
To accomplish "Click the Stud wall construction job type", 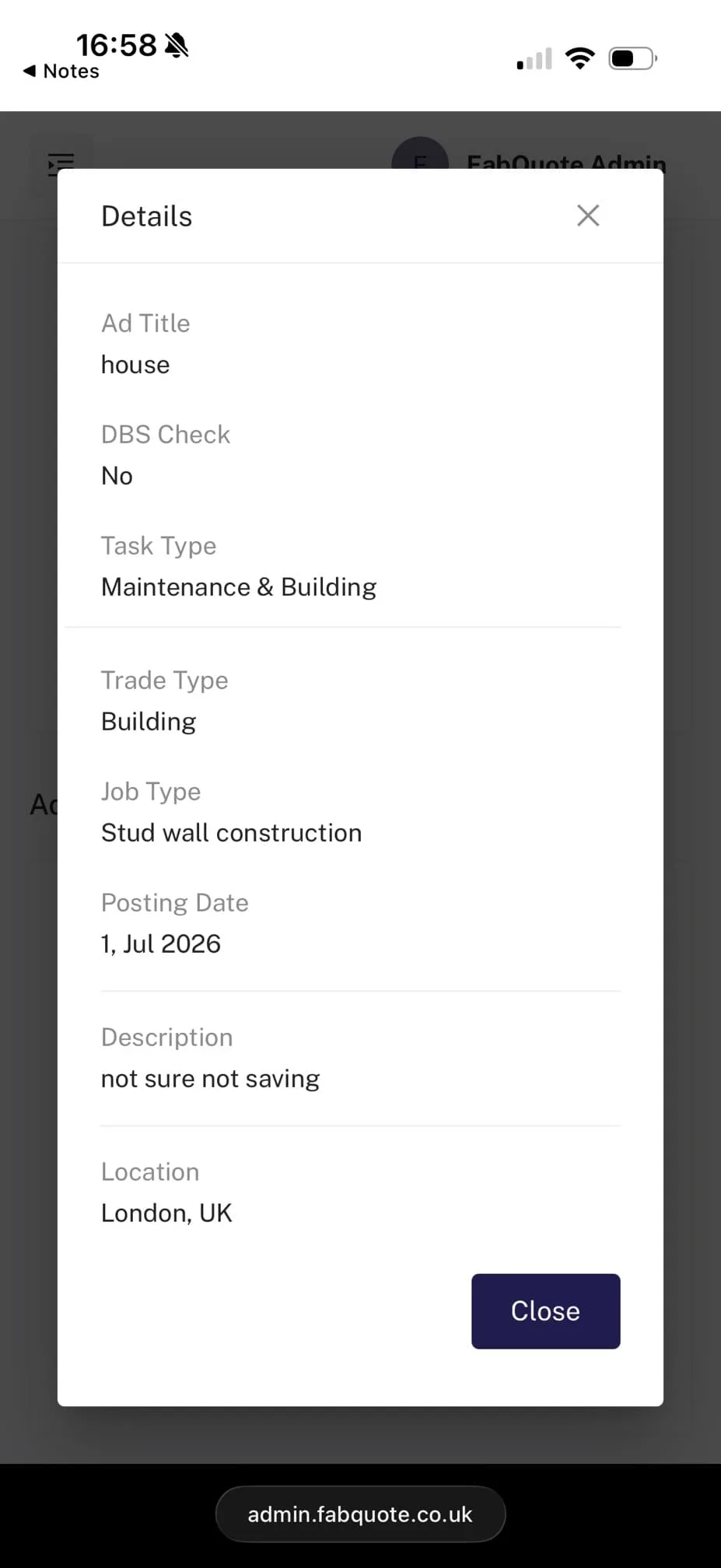I will pyautogui.click(x=232, y=832).
